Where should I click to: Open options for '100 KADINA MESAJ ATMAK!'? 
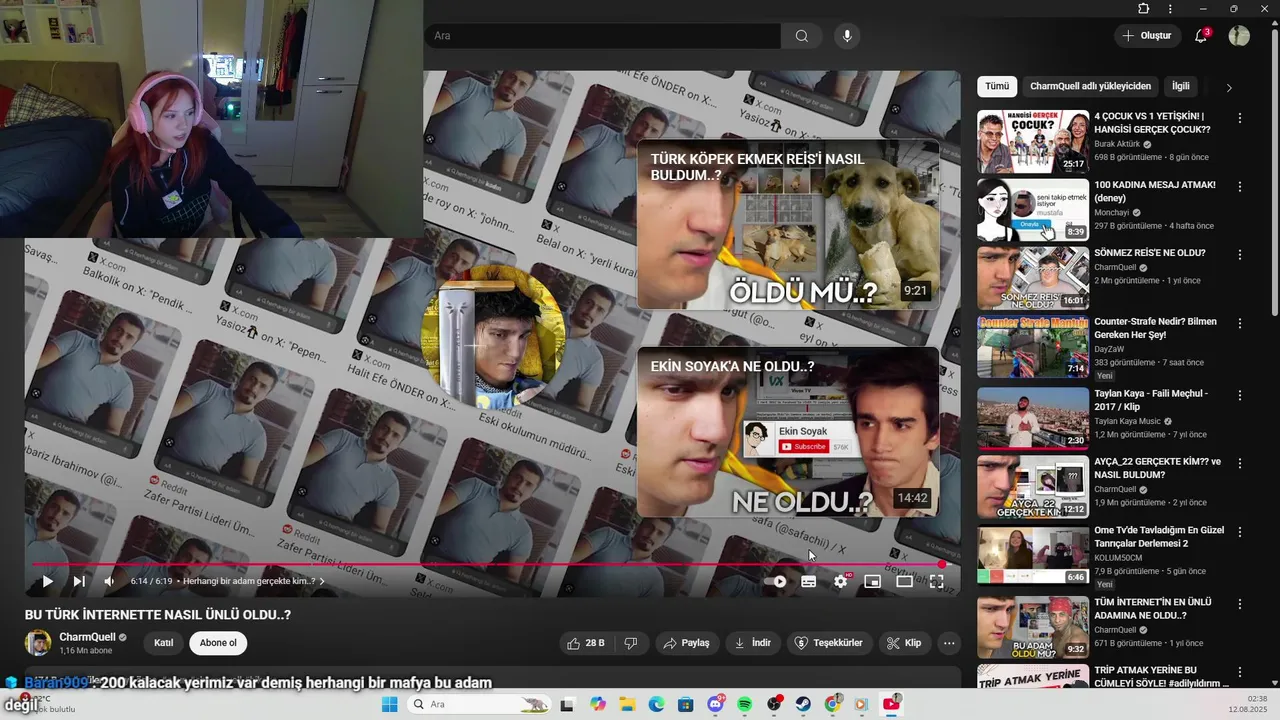(1240, 186)
